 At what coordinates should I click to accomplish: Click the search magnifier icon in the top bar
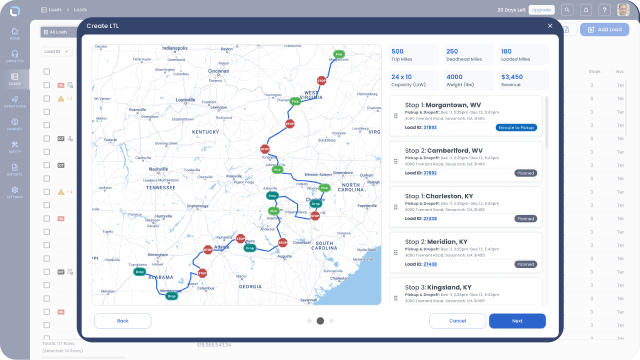567,10
